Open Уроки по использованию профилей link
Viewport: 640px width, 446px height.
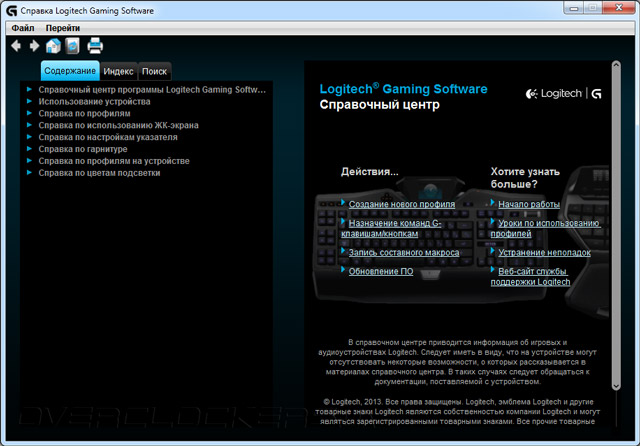click(546, 229)
